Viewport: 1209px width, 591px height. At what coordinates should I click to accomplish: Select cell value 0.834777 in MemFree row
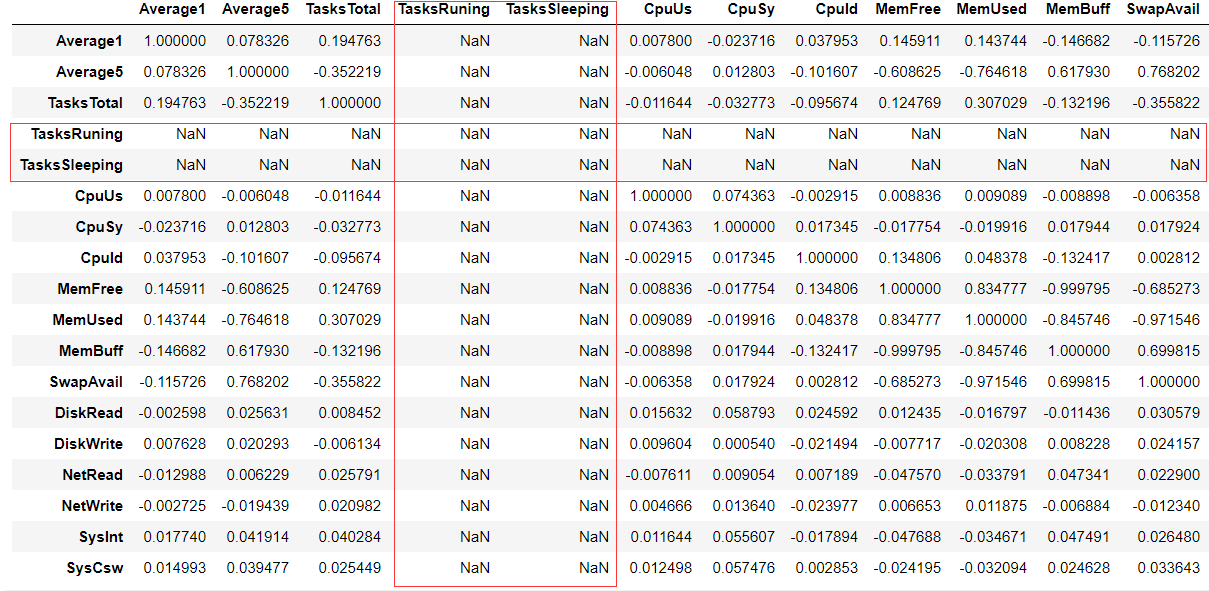[995, 289]
